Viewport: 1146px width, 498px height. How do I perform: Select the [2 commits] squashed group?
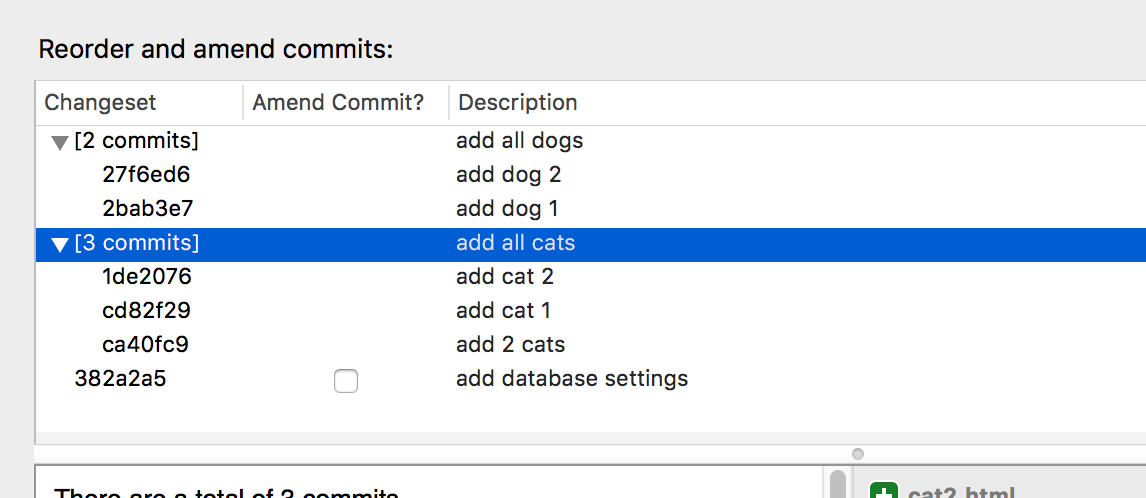pyautogui.click(x=136, y=141)
